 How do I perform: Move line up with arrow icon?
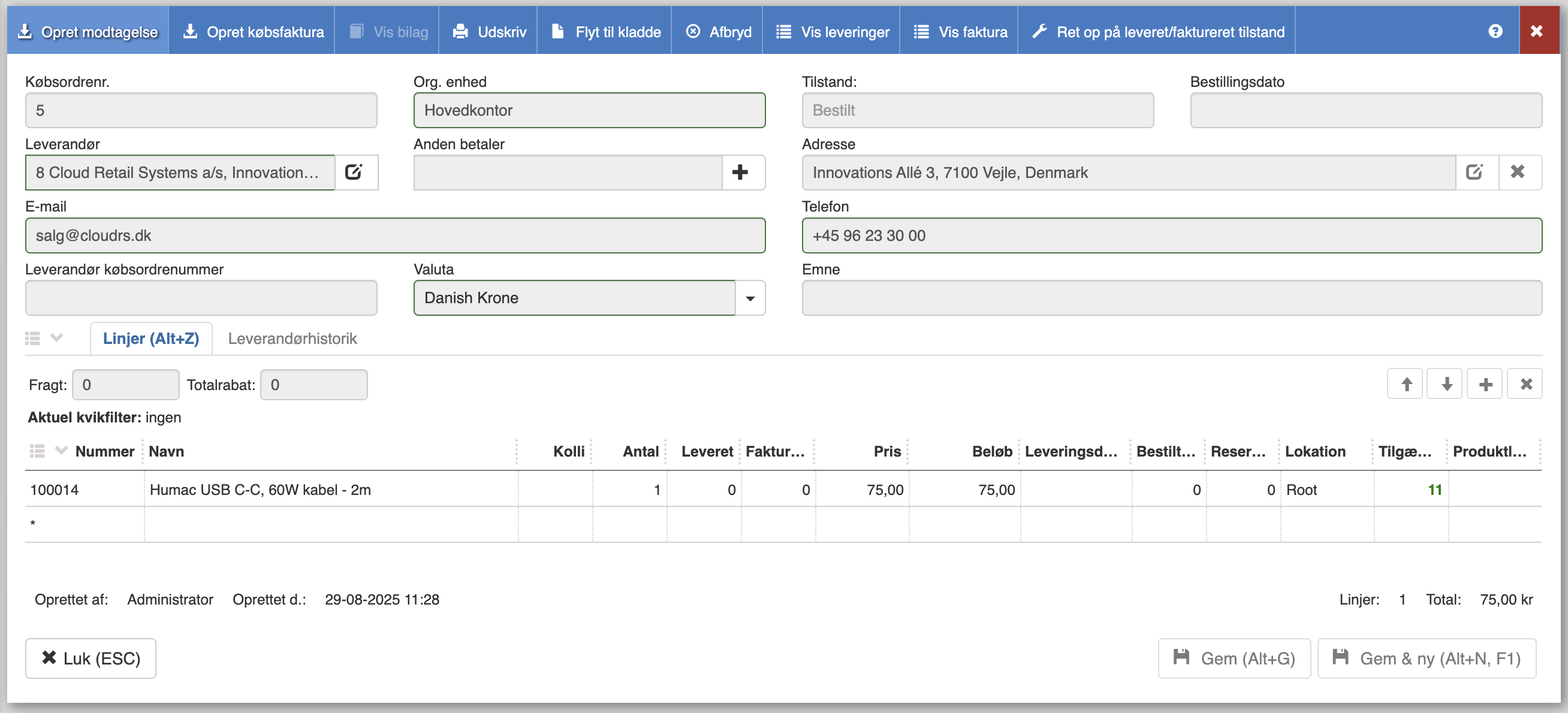(1406, 384)
